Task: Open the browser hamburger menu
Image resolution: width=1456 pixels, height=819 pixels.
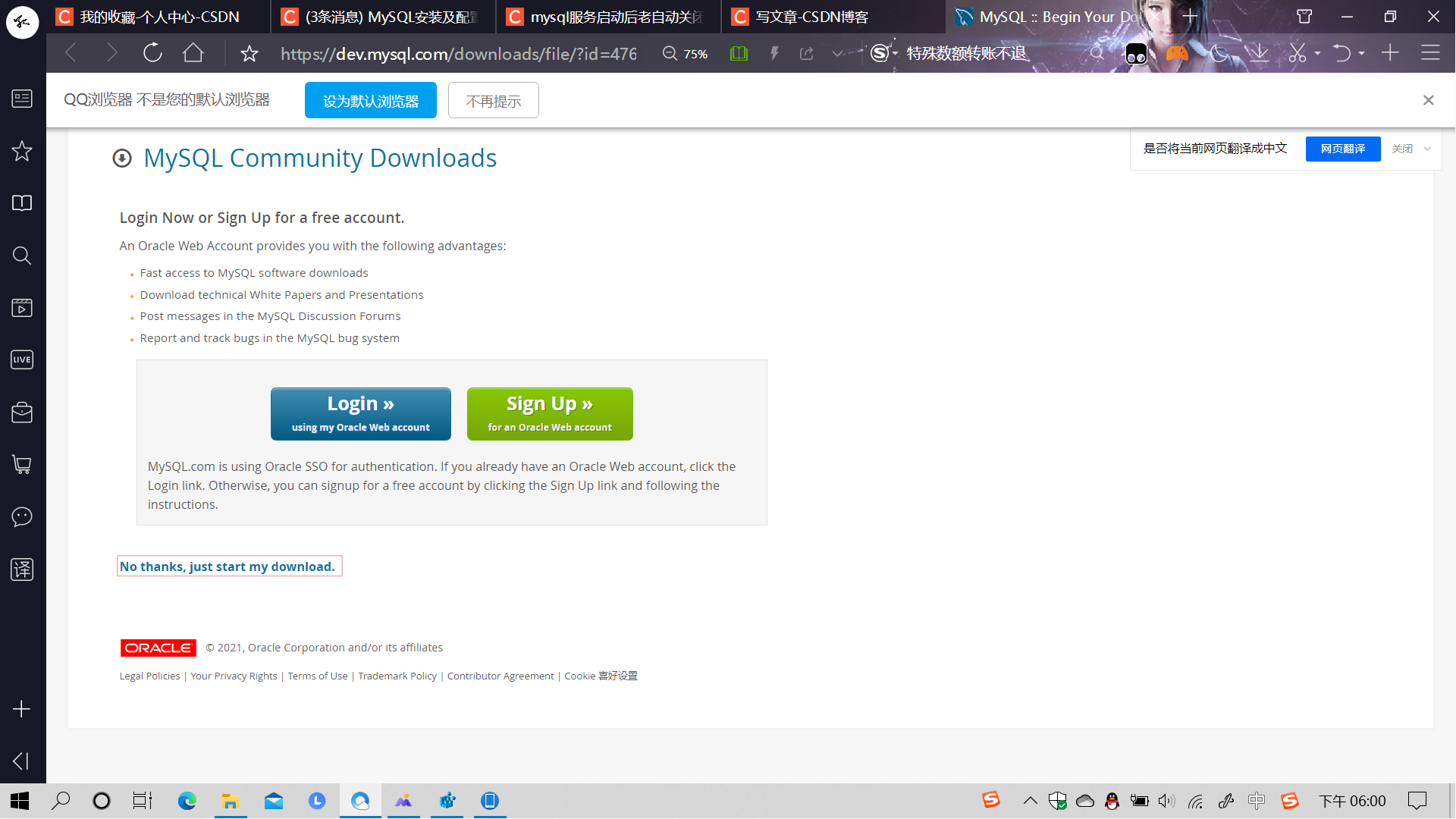Action: pyautogui.click(x=1430, y=53)
